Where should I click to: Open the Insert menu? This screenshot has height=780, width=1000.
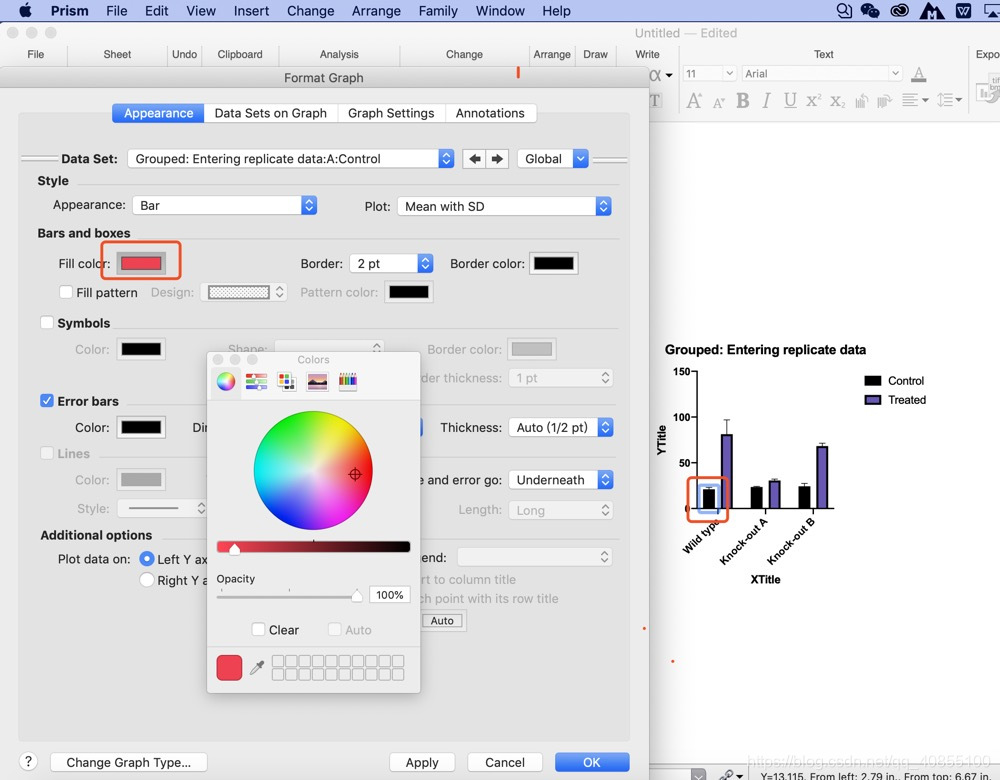pyautogui.click(x=251, y=11)
